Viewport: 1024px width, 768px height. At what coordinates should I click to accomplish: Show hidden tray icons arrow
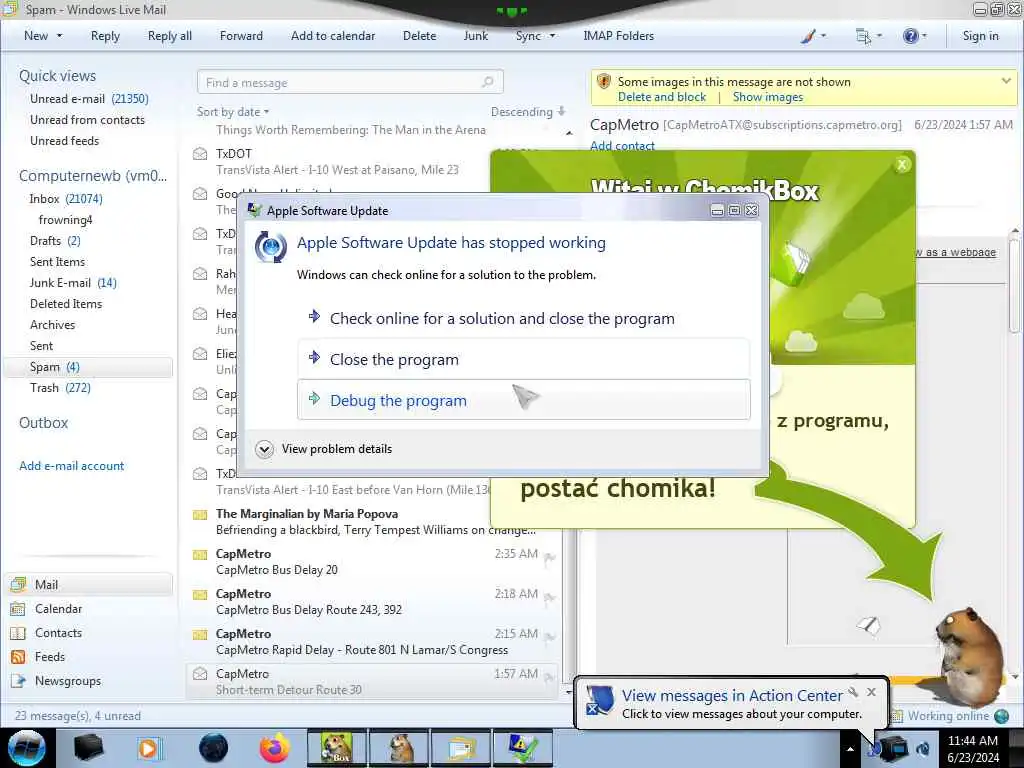tap(850, 749)
